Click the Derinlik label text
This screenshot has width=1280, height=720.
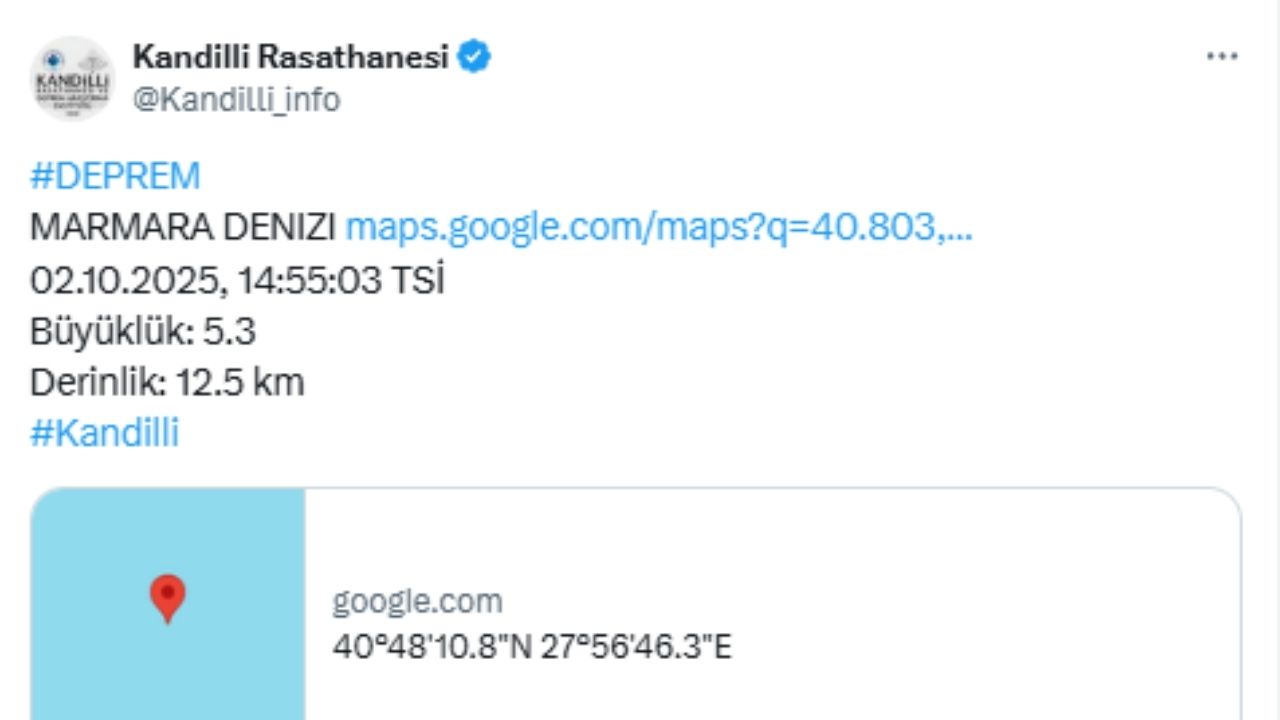click(x=96, y=382)
